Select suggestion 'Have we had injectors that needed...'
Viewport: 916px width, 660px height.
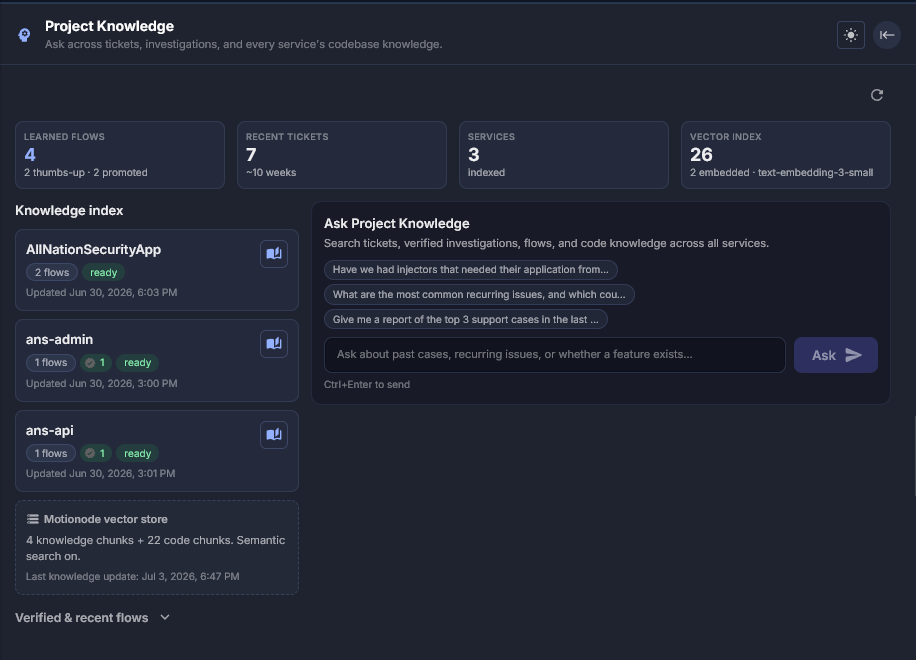coord(471,269)
